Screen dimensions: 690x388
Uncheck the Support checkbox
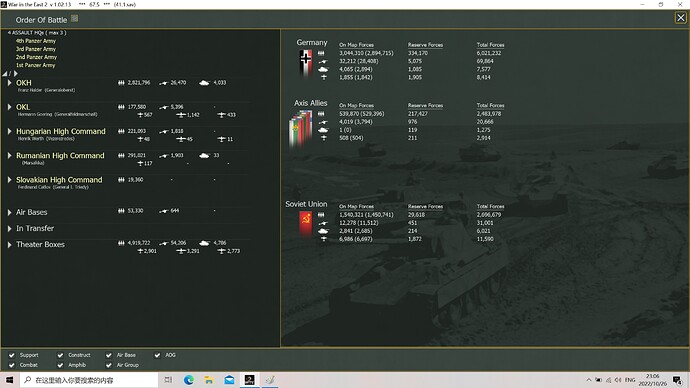[x=12, y=355]
